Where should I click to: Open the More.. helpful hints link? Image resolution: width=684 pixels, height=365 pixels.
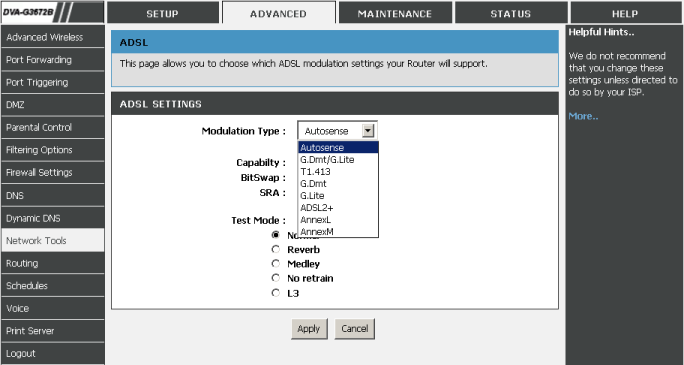(x=583, y=116)
